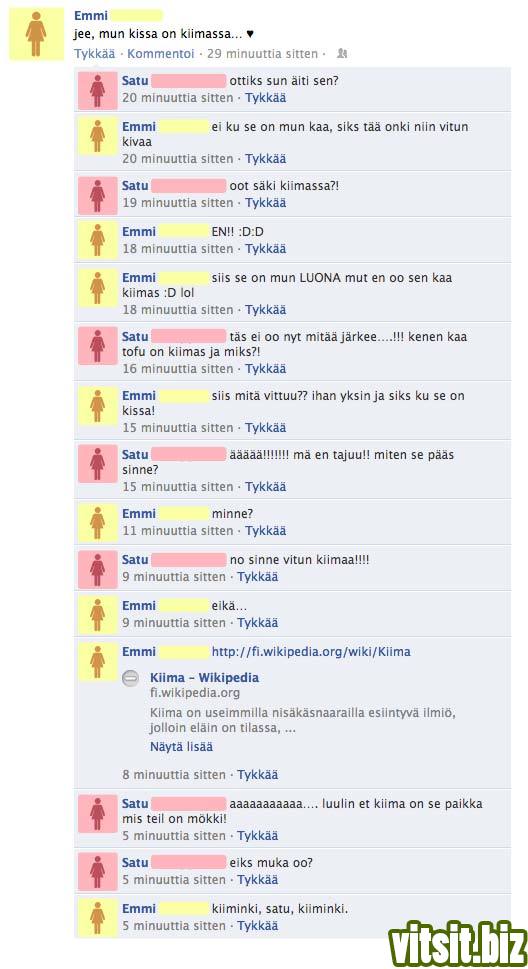Click the '29 minuuttia sitten' post timestamp

(x=262, y=54)
